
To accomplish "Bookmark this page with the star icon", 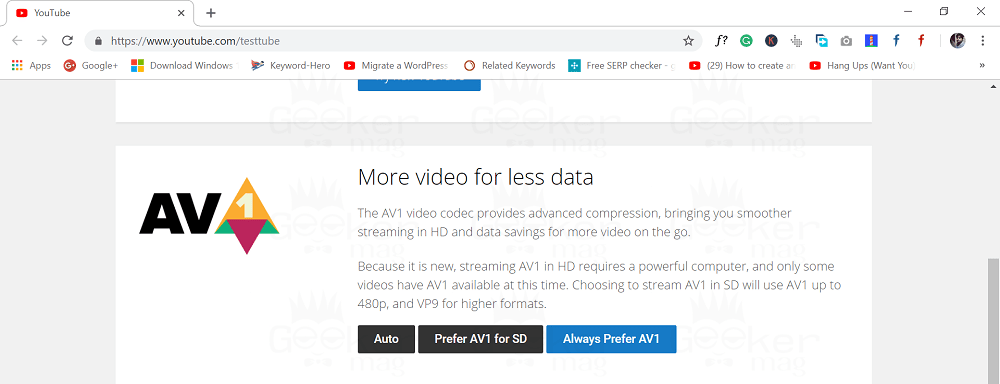I will 688,41.
